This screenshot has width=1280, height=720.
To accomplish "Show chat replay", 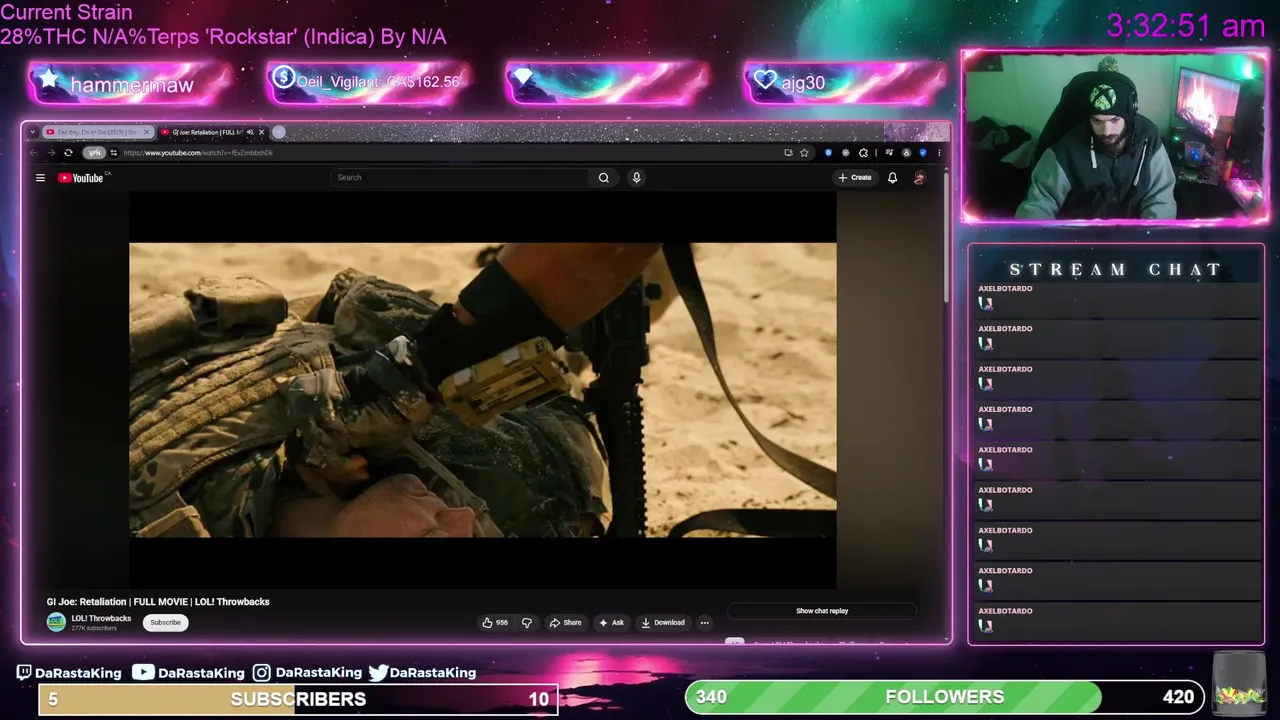I will [x=822, y=611].
